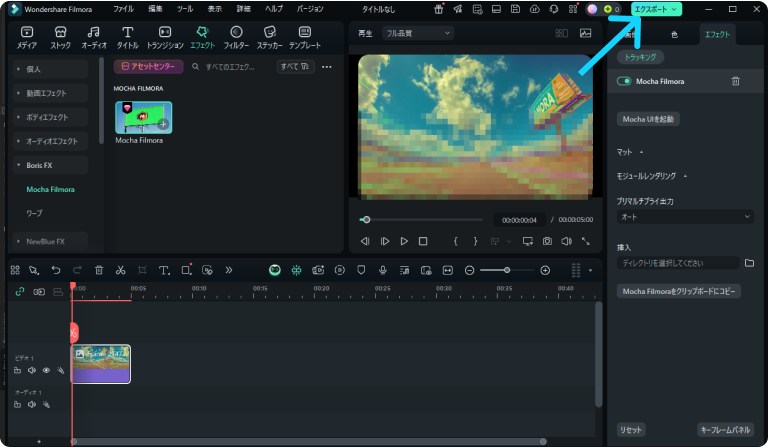Click the preview playback progress slider

click(x=421, y=220)
